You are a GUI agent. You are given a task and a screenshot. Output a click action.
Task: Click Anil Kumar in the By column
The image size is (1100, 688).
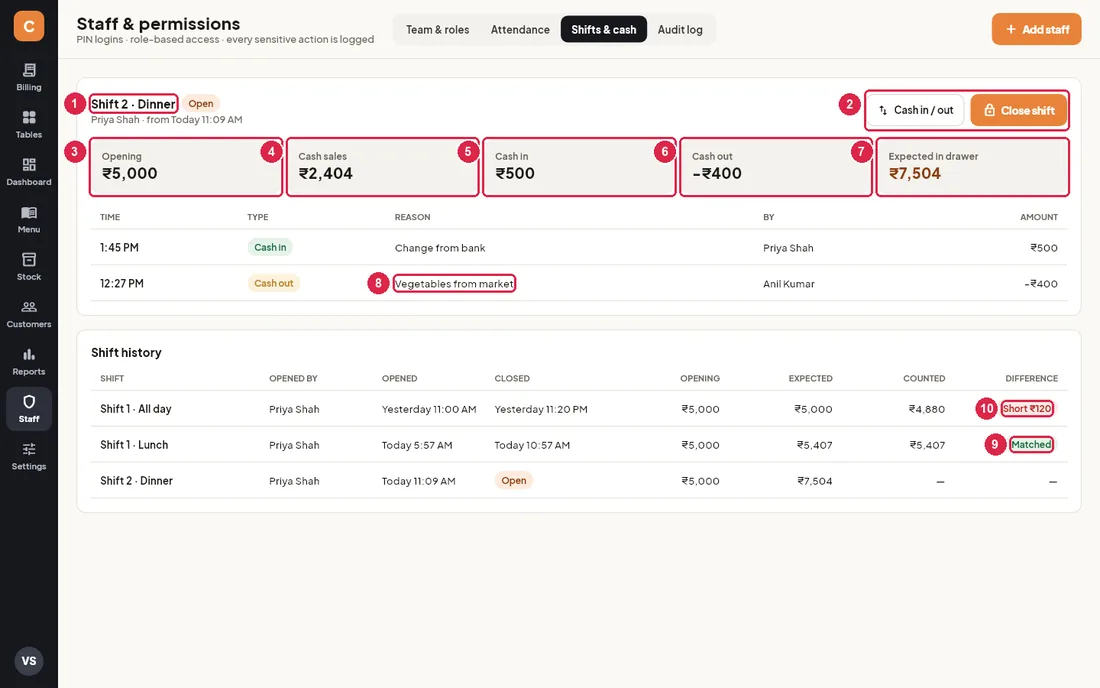[789, 284]
